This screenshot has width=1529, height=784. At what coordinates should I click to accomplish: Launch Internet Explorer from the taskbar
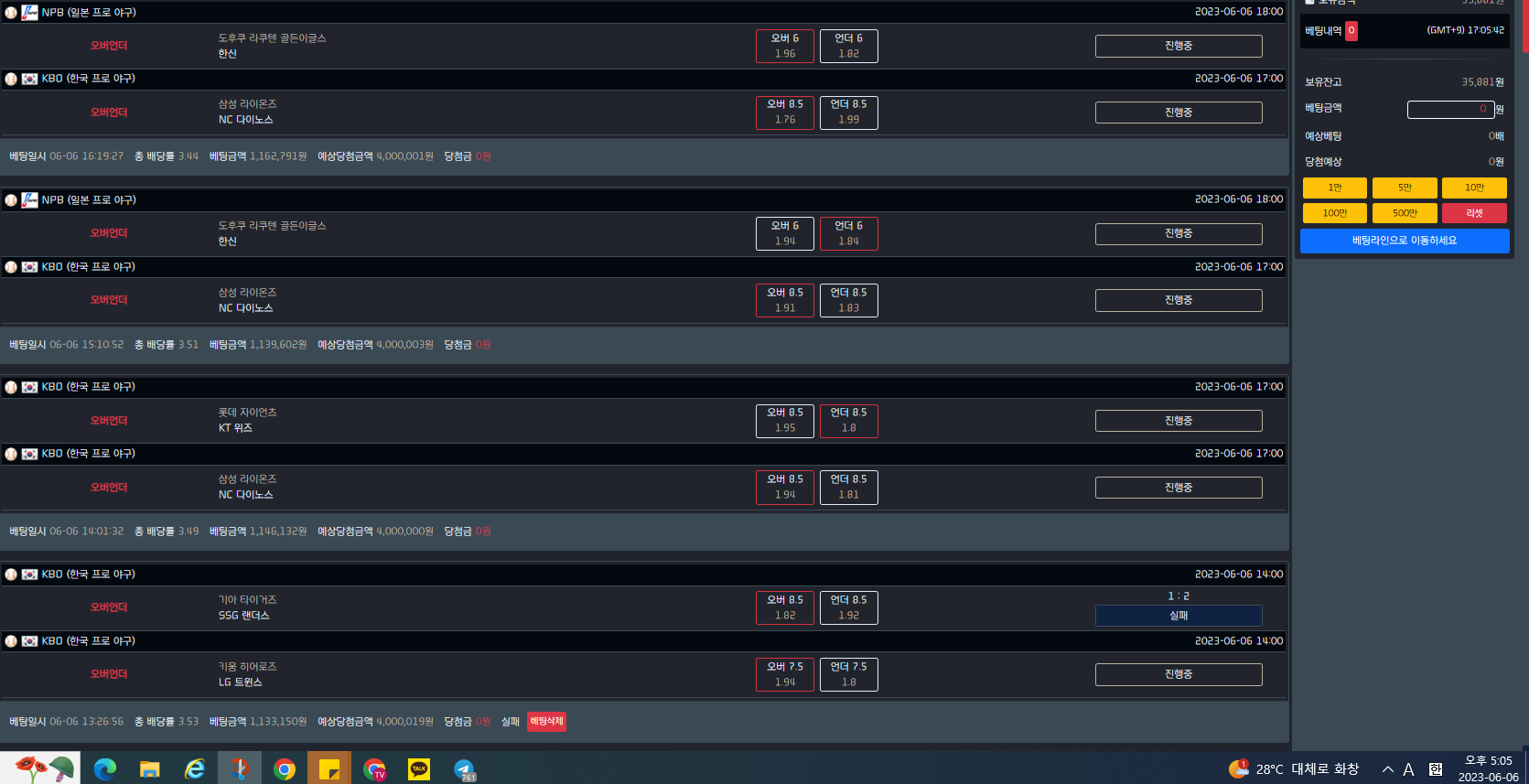pyautogui.click(x=194, y=769)
